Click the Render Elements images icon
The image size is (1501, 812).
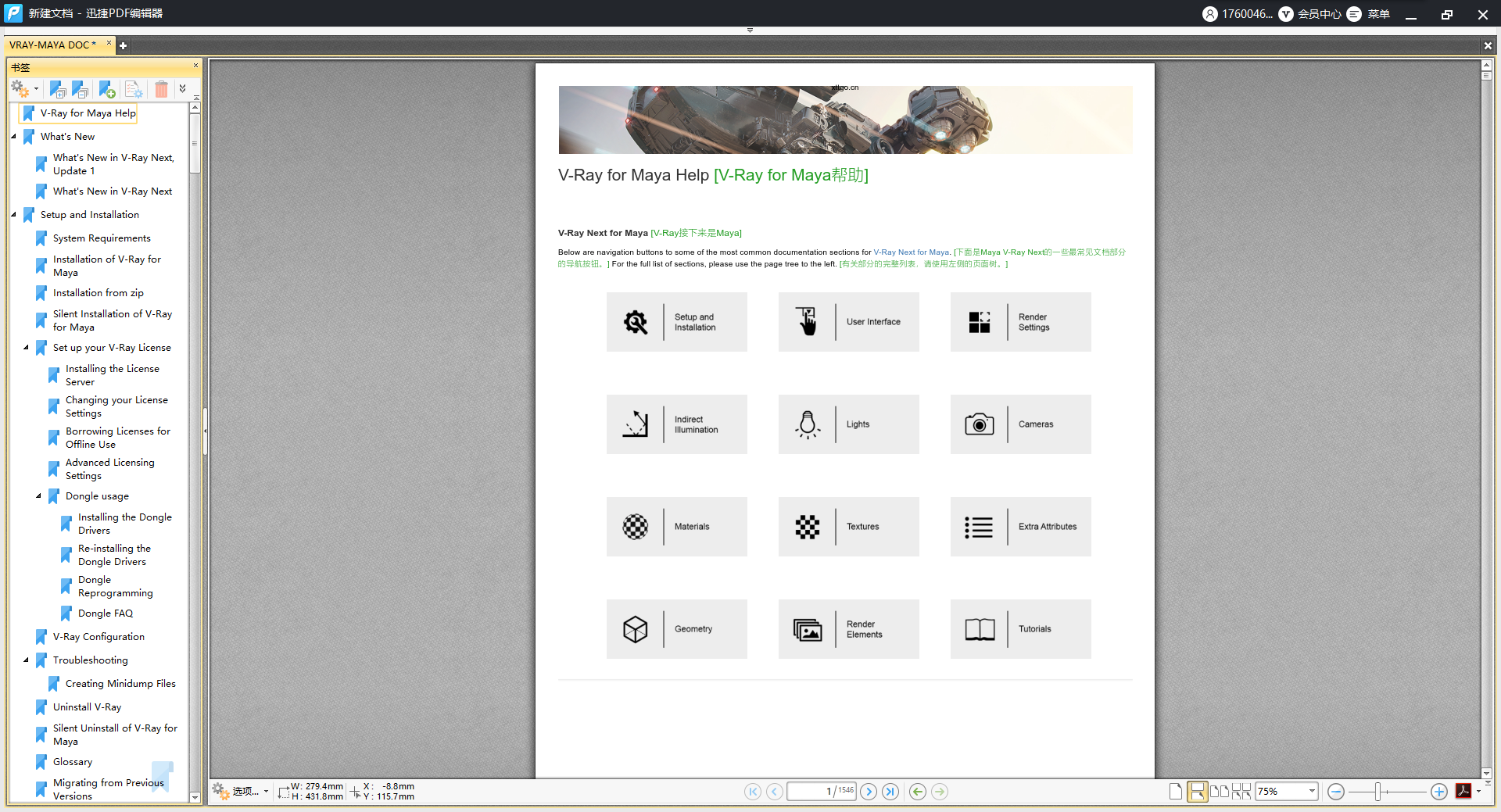(808, 629)
